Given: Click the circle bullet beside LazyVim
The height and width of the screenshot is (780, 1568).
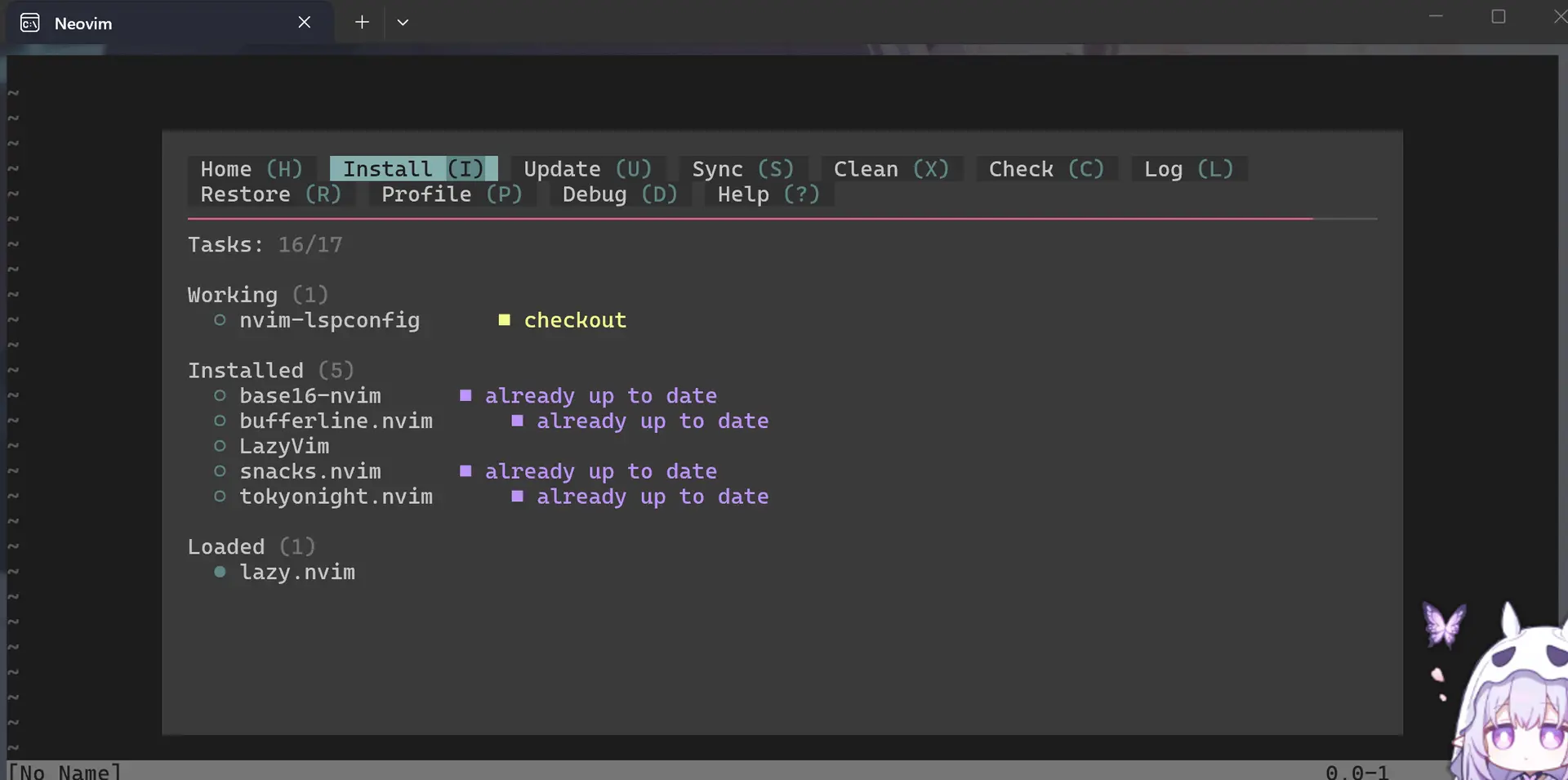Looking at the screenshot, I should tap(220, 446).
